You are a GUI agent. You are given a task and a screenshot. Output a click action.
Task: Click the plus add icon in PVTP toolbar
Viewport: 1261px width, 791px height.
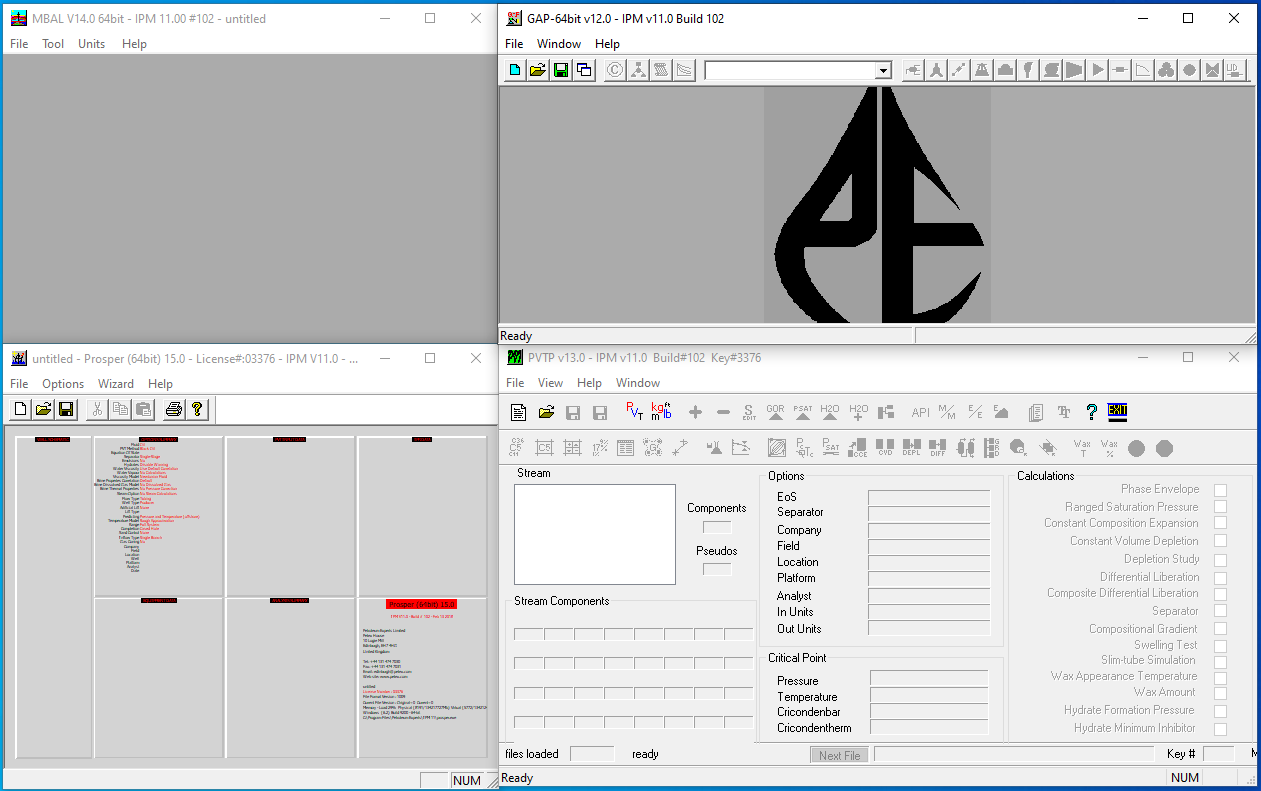[x=696, y=412]
